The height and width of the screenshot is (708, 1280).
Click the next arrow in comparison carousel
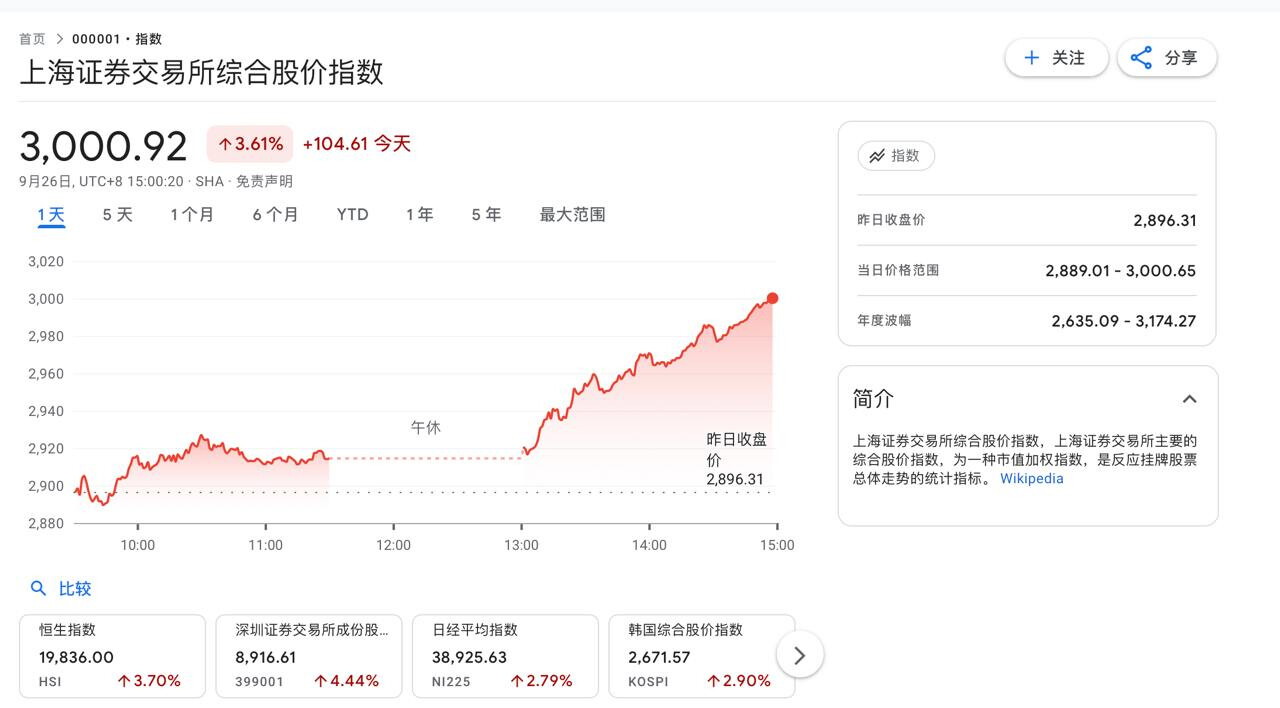(799, 656)
